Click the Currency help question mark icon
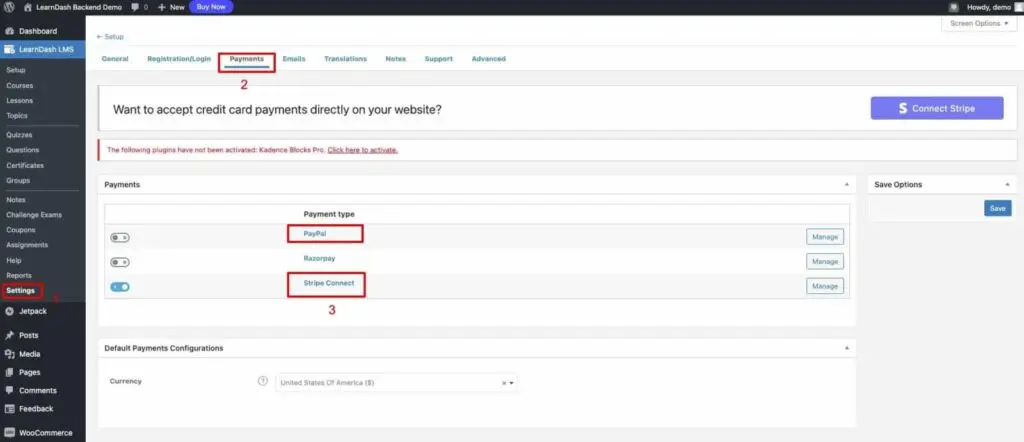This screenshot has height=442, width=1024. click(263, 381)
